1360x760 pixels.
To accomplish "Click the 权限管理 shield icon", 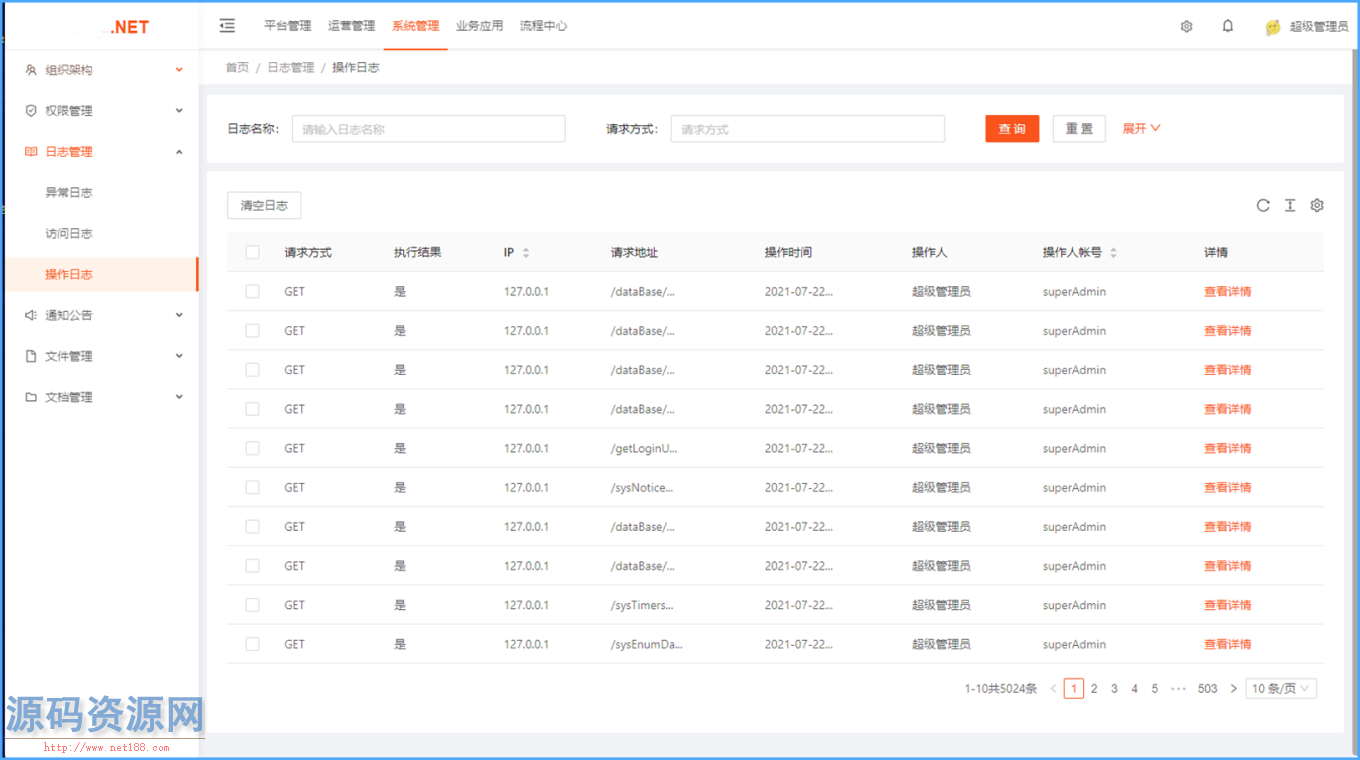I will coord(31,111).
